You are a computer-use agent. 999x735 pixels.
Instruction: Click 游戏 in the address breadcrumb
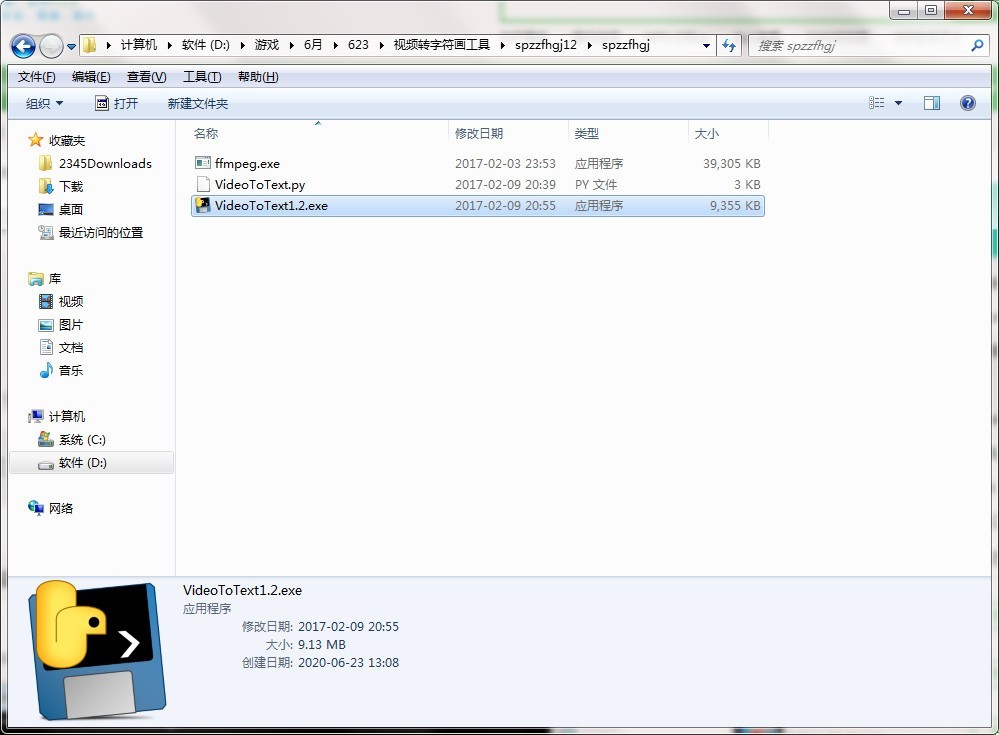(x=267, y=45)
